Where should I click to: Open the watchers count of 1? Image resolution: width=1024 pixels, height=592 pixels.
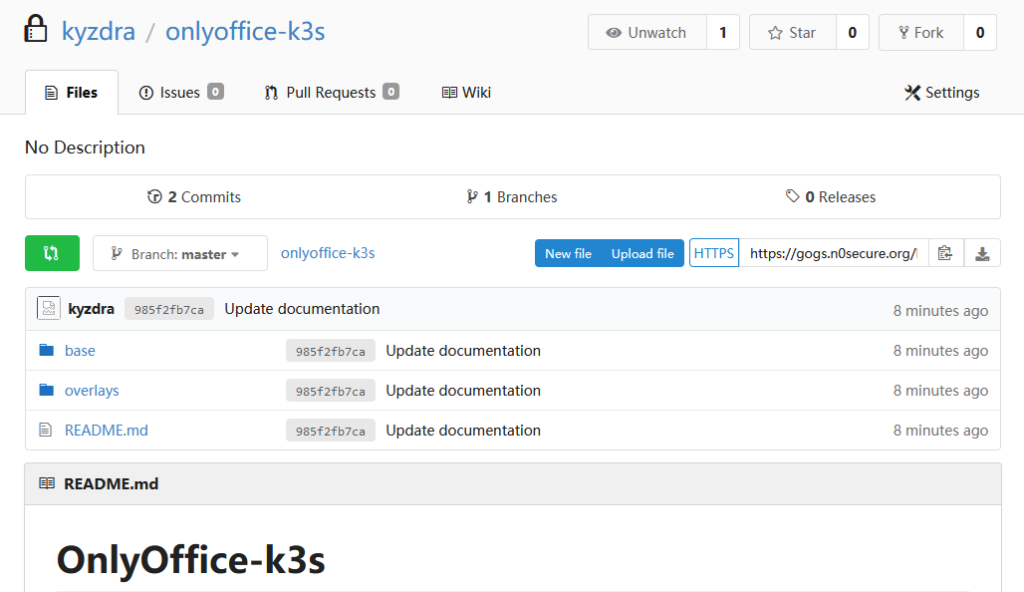coord(723,33)
